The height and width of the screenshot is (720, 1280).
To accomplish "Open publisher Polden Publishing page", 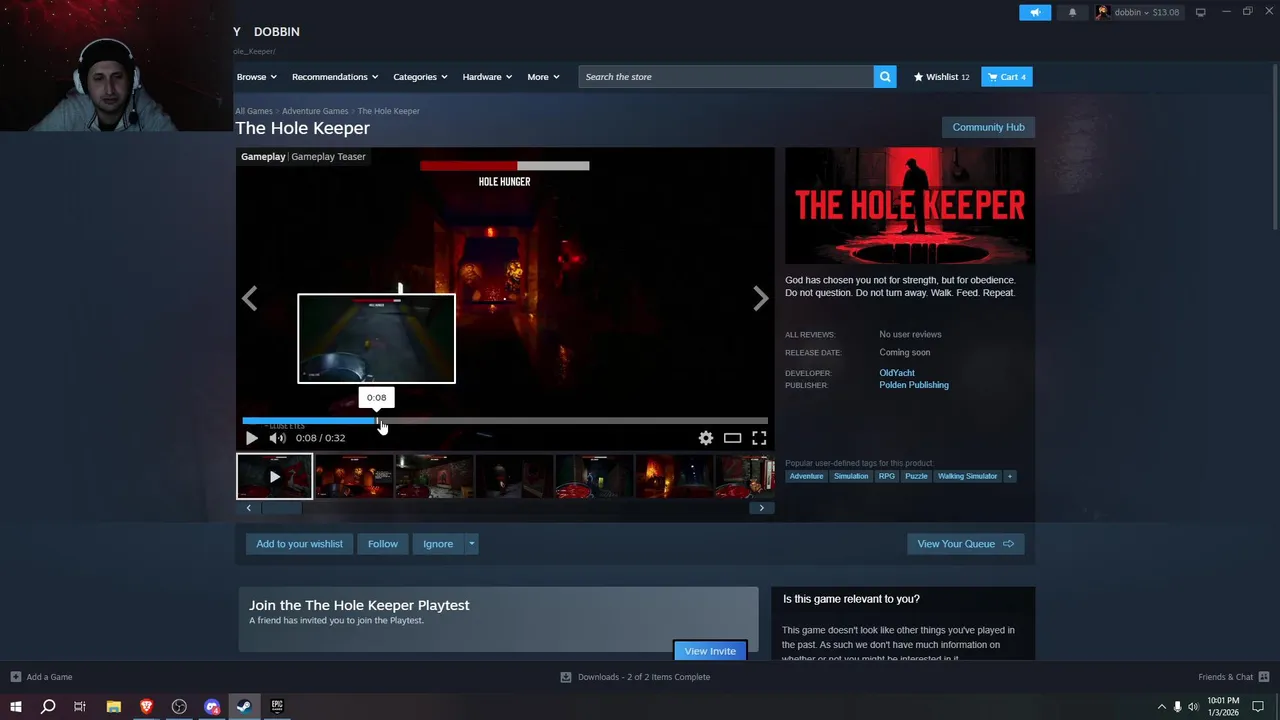I will (x=914, y=385).
